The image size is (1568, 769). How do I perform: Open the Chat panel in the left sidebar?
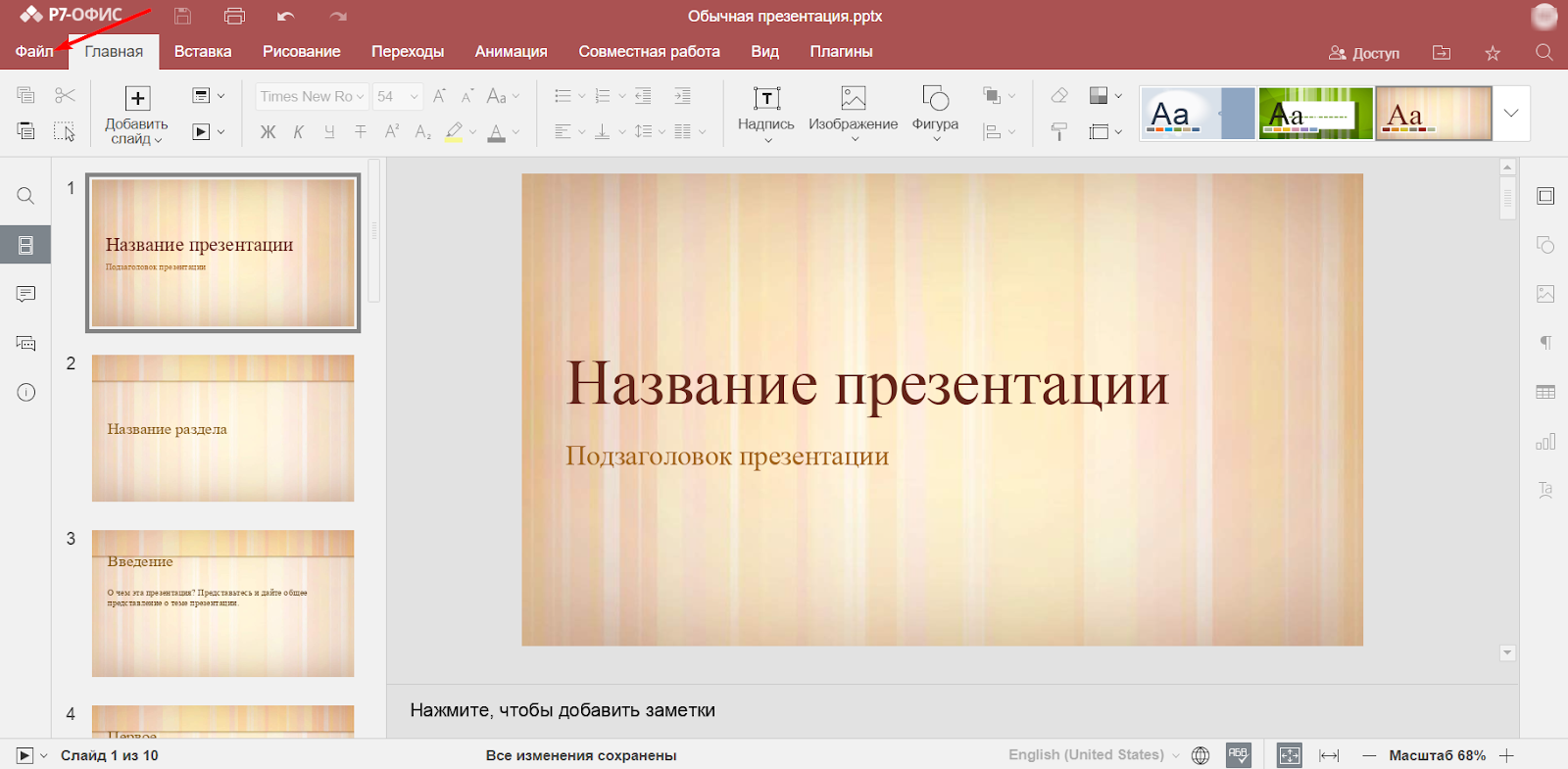point(26,343)
